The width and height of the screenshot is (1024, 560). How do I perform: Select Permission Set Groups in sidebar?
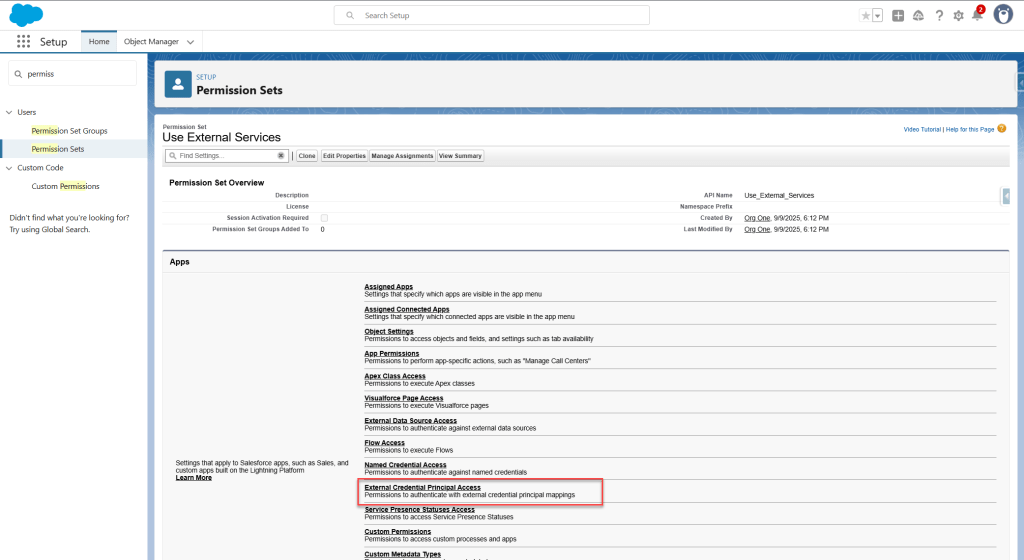pyautogui.click(x=69, y=131)
